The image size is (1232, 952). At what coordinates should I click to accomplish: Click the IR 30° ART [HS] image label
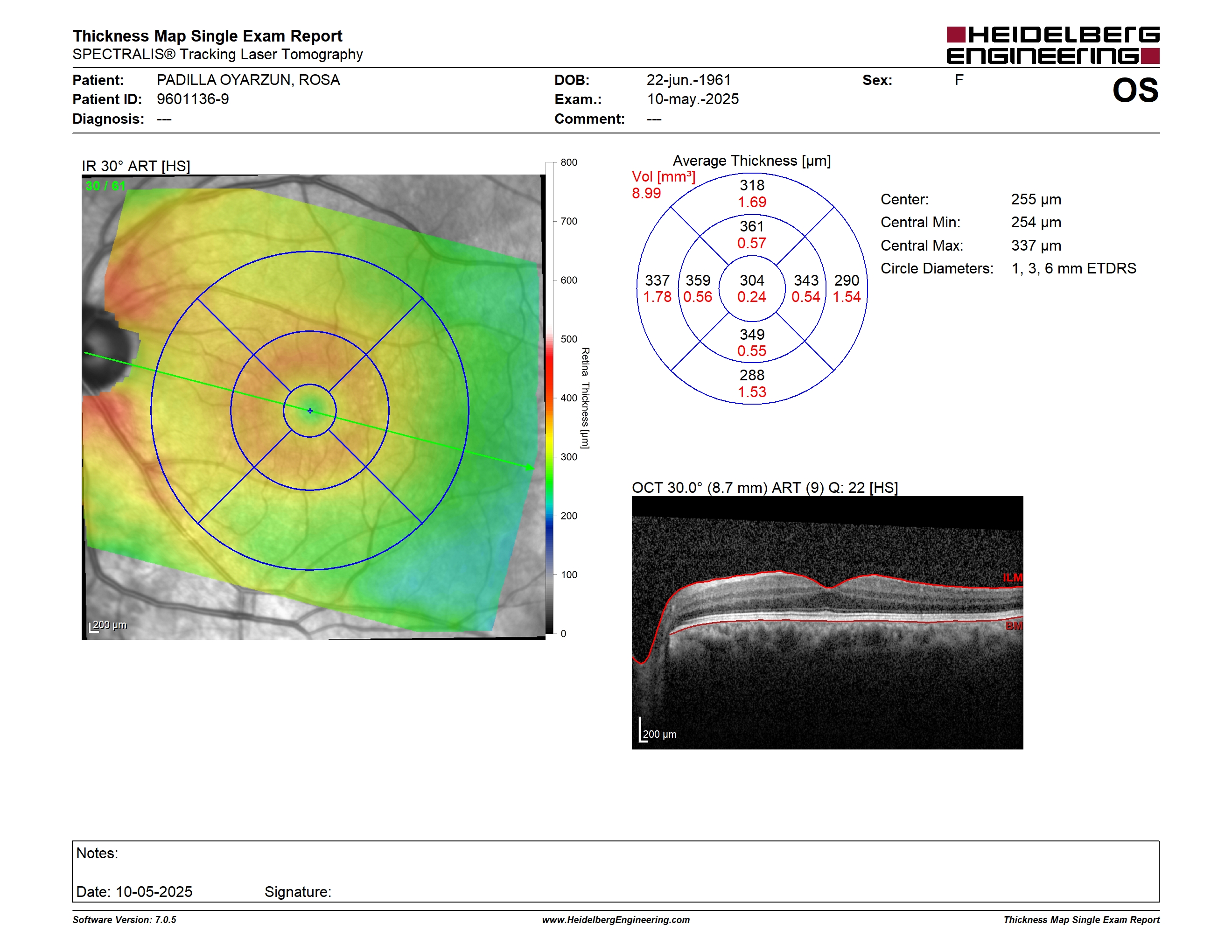point(136,167)
